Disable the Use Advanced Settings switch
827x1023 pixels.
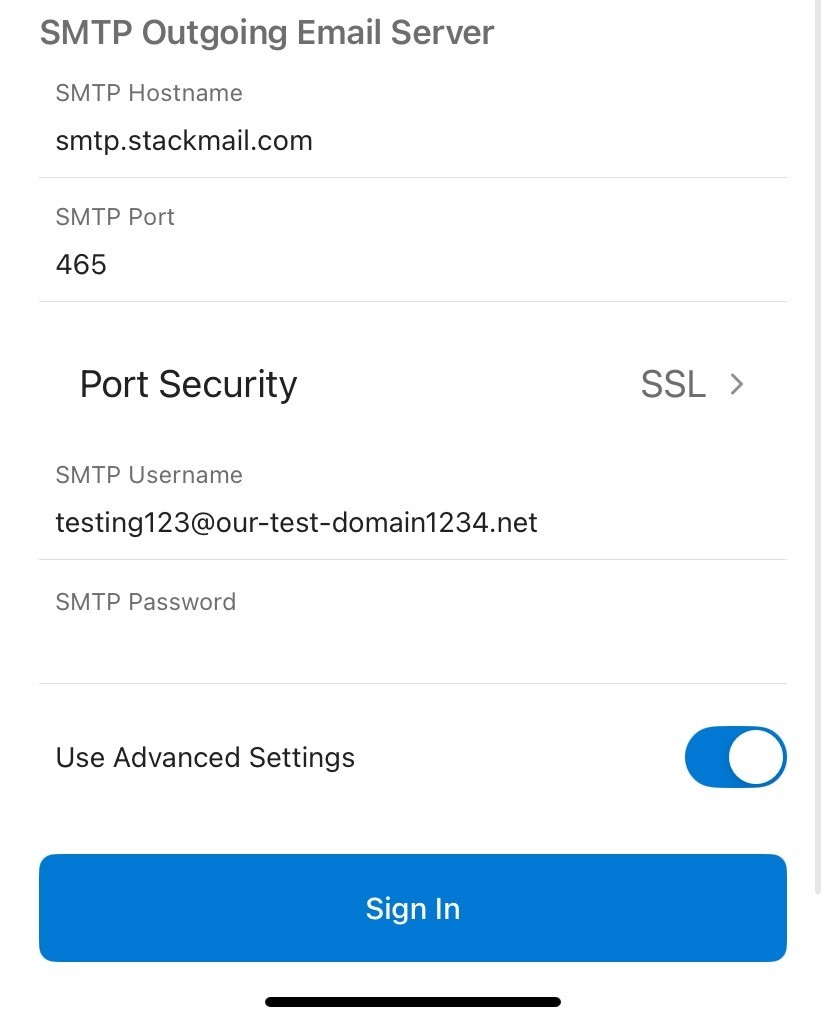pyautogui.click(x=735, y=757)
